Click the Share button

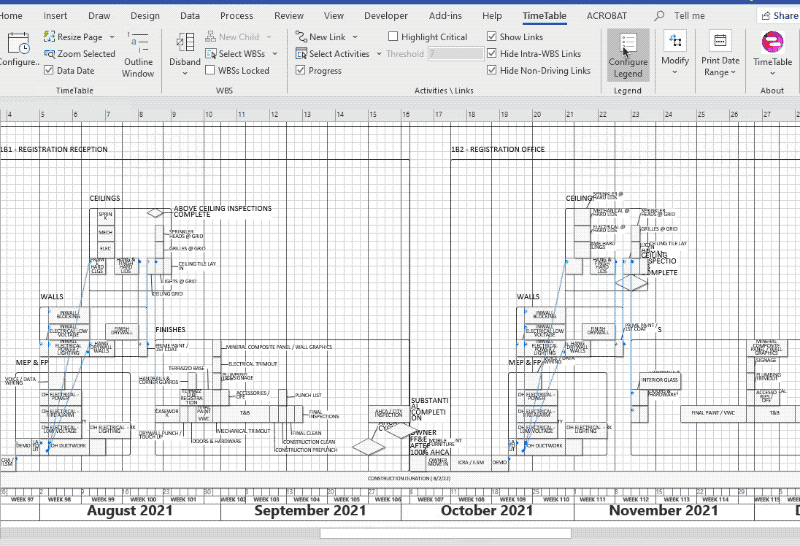point(779,16)
